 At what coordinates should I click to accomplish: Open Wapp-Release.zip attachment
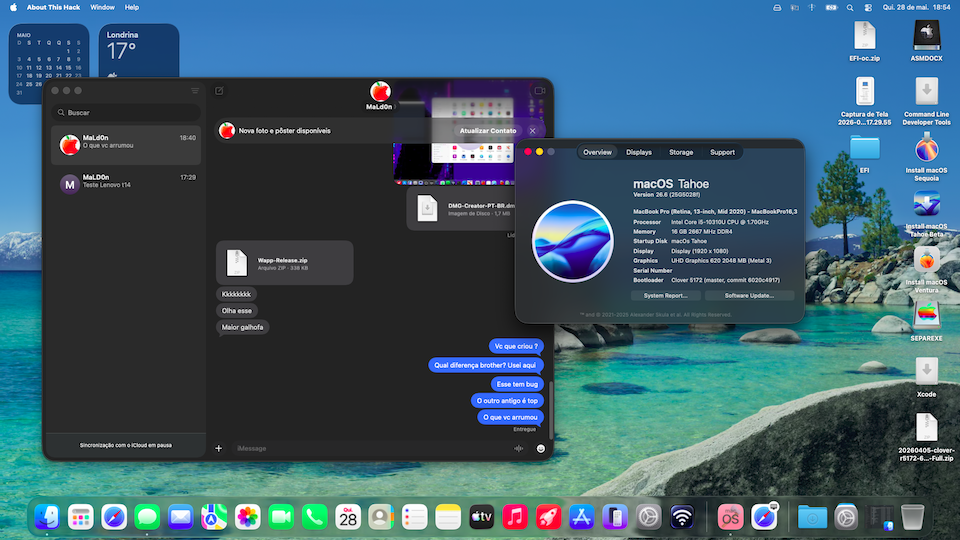click(x=285, y=263)
